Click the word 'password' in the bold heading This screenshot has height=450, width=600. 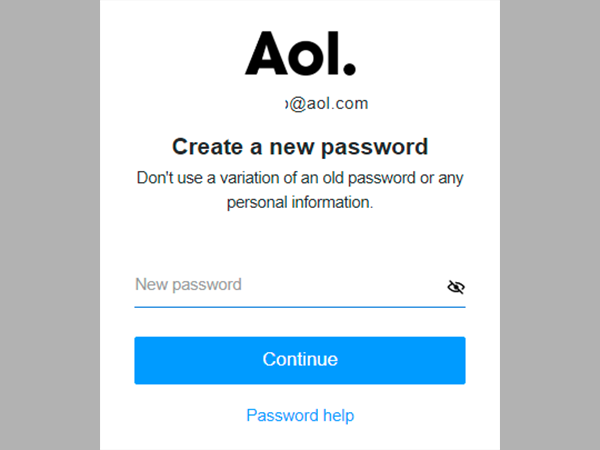pos(374,147)
